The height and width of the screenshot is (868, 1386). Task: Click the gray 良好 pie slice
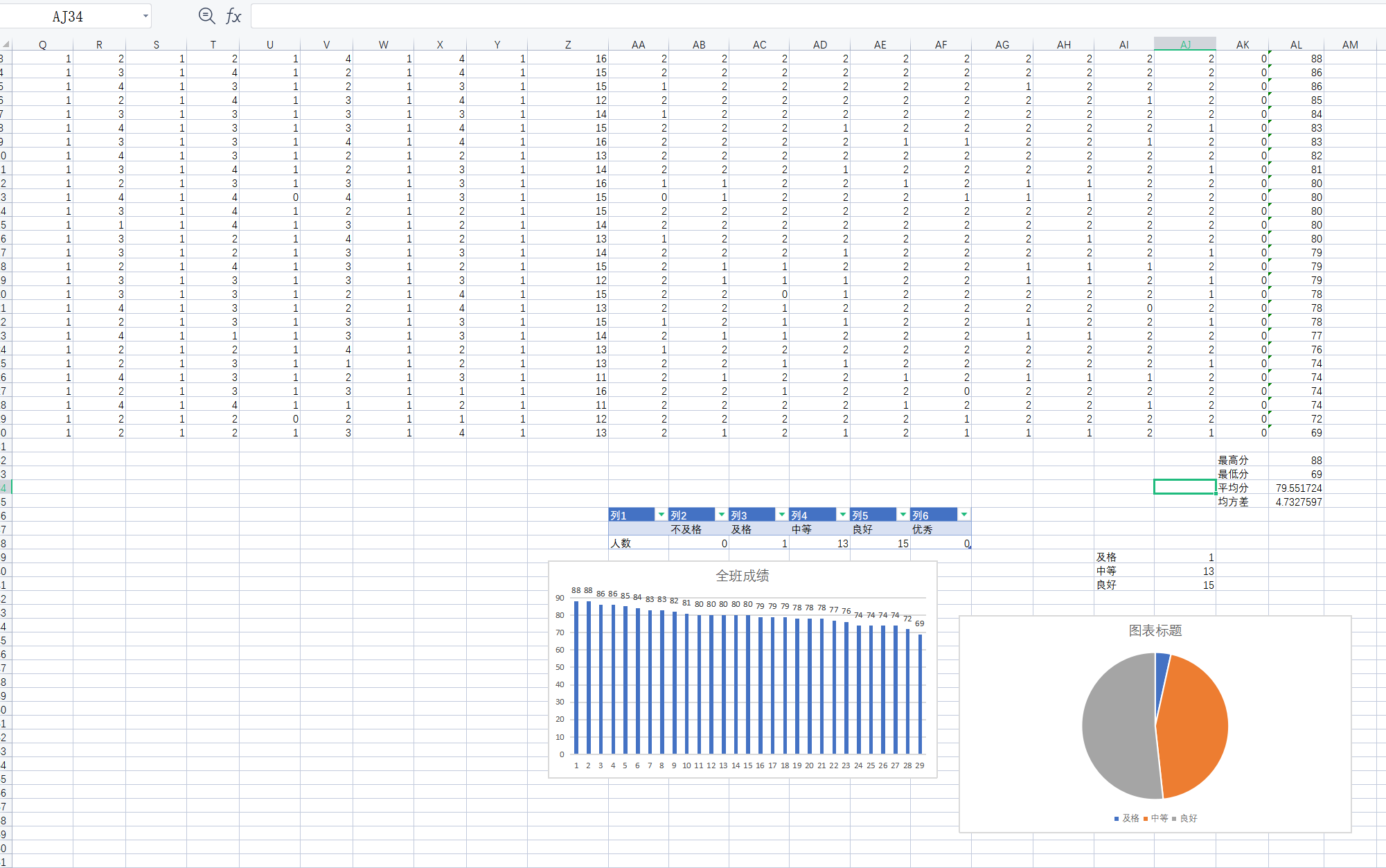(x=1115, y=727)
